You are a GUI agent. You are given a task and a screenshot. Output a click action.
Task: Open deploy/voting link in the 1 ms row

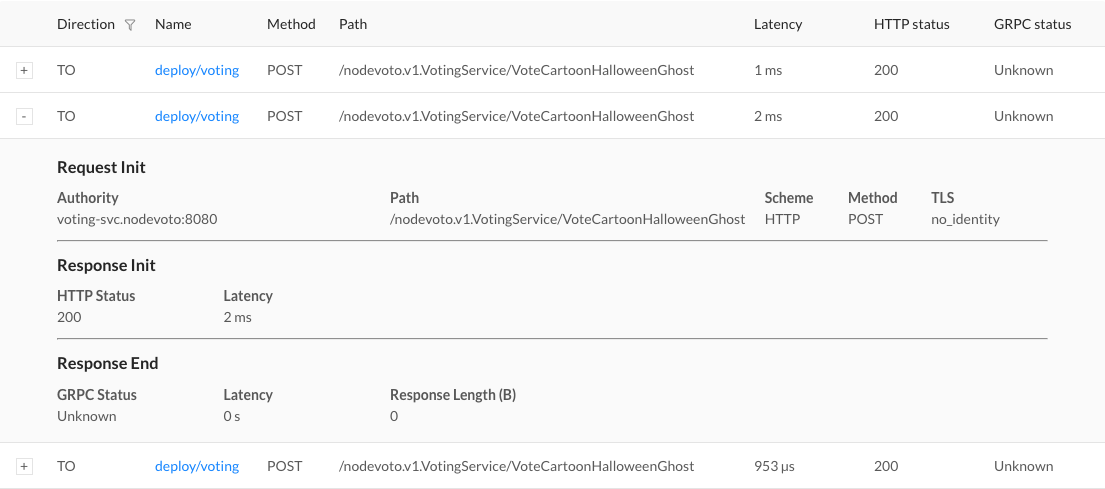click(x=197, y=71)
